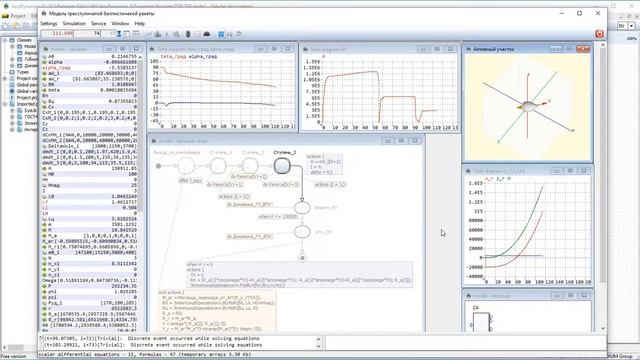Screen dimensions: 640x360
Task: Click the curved return arrow toolbar icon
Action: point(239,34)
